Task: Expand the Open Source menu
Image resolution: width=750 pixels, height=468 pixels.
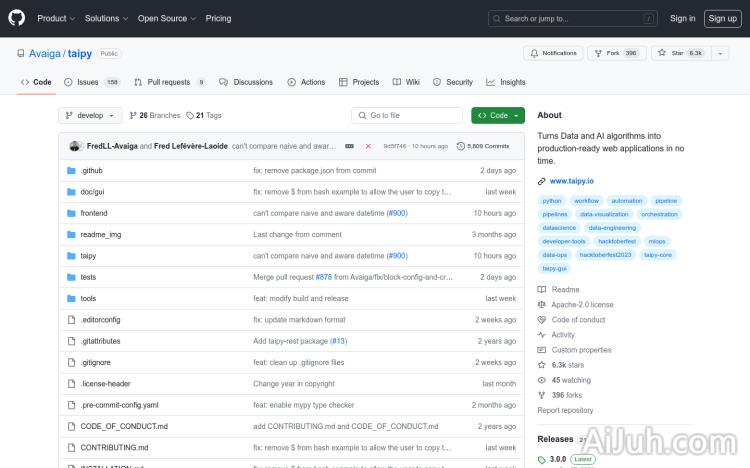Action: 165,18
